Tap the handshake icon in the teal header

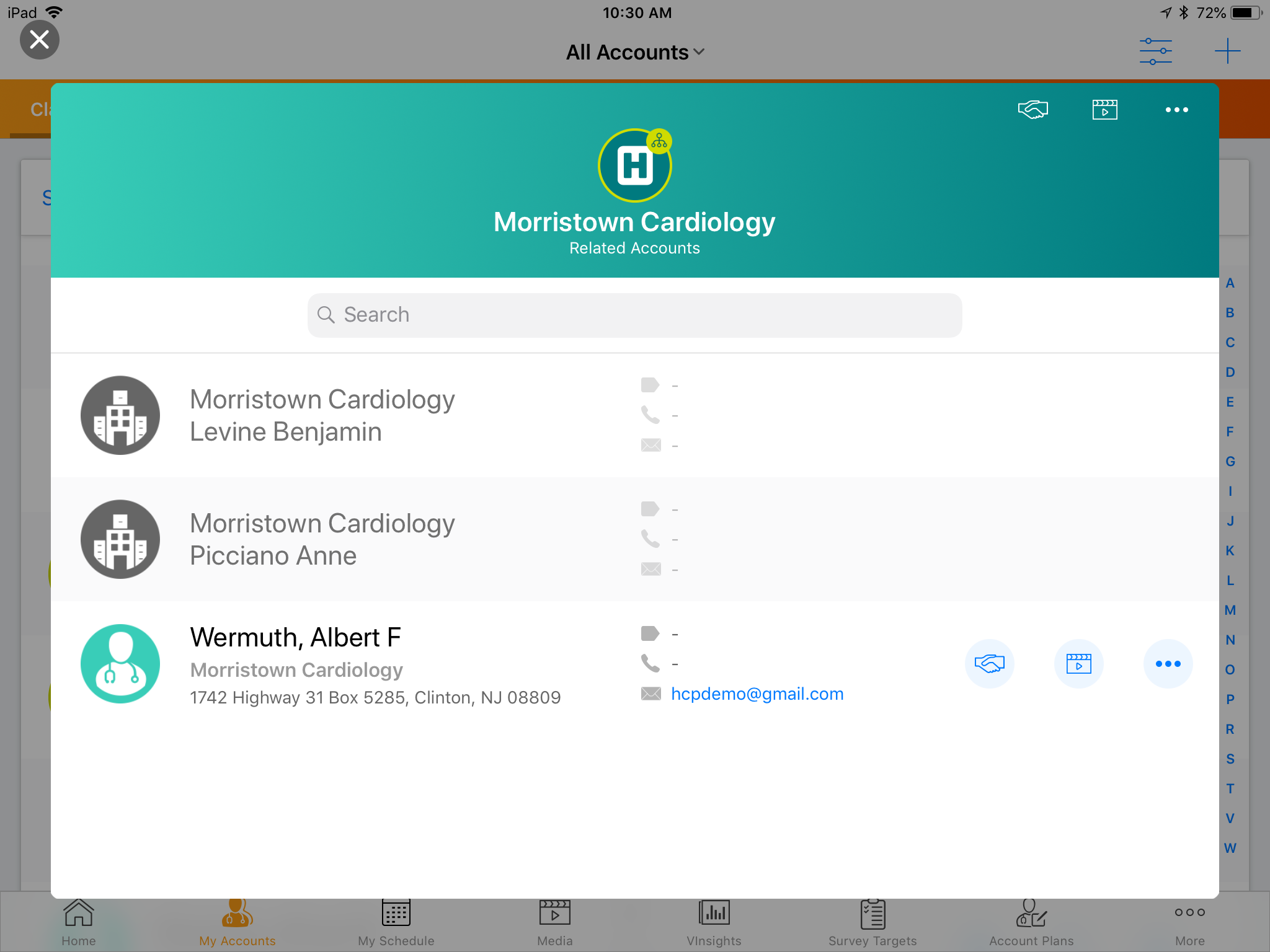[1032, 110]
